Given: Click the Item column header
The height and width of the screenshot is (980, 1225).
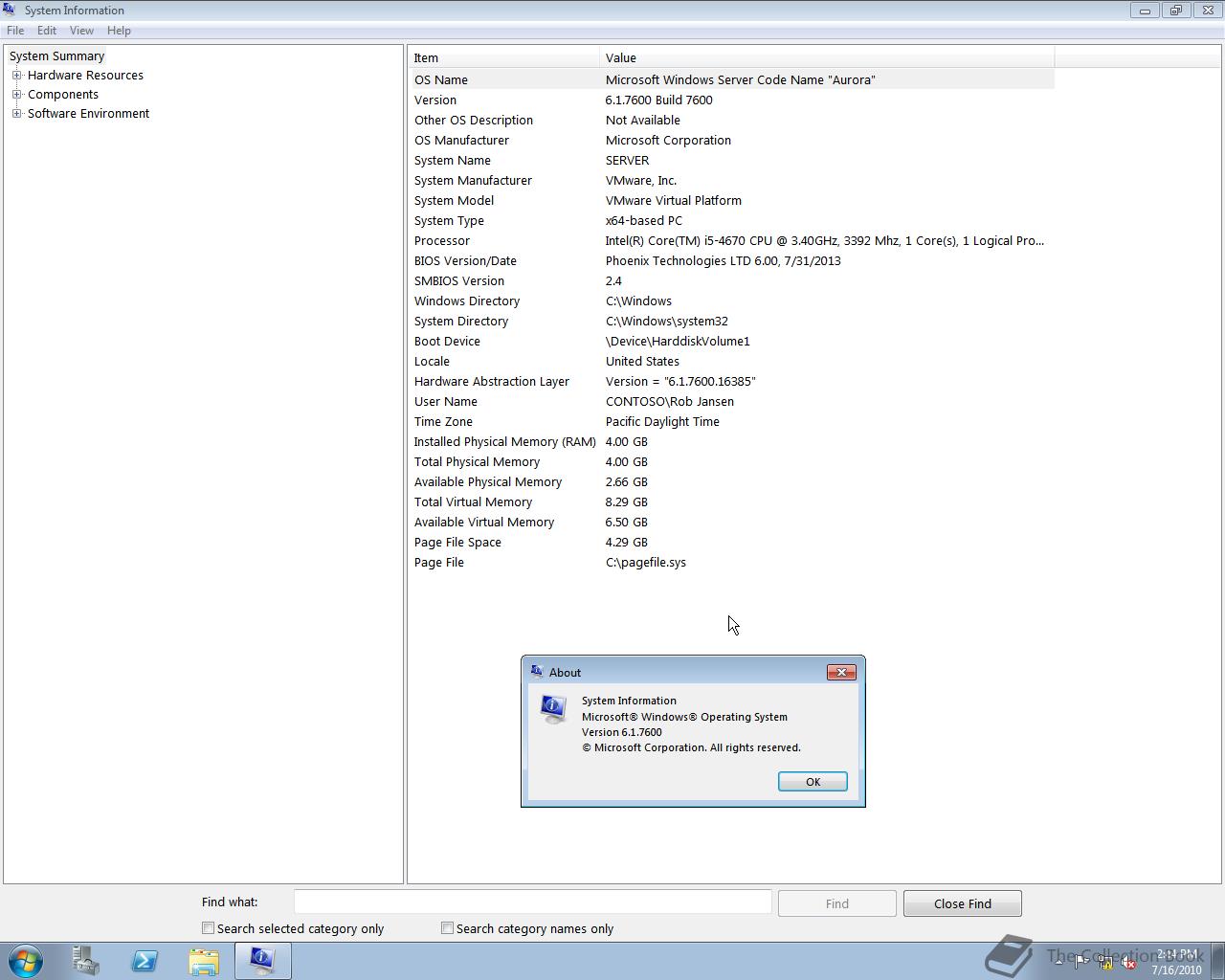Looking at the screenshot, I should [504, 57].
